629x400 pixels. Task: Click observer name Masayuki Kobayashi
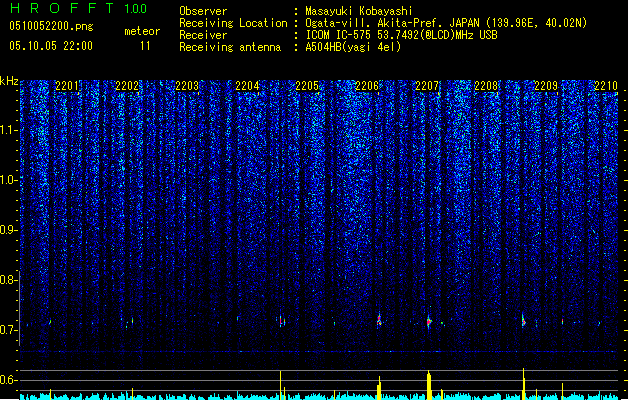359,11
